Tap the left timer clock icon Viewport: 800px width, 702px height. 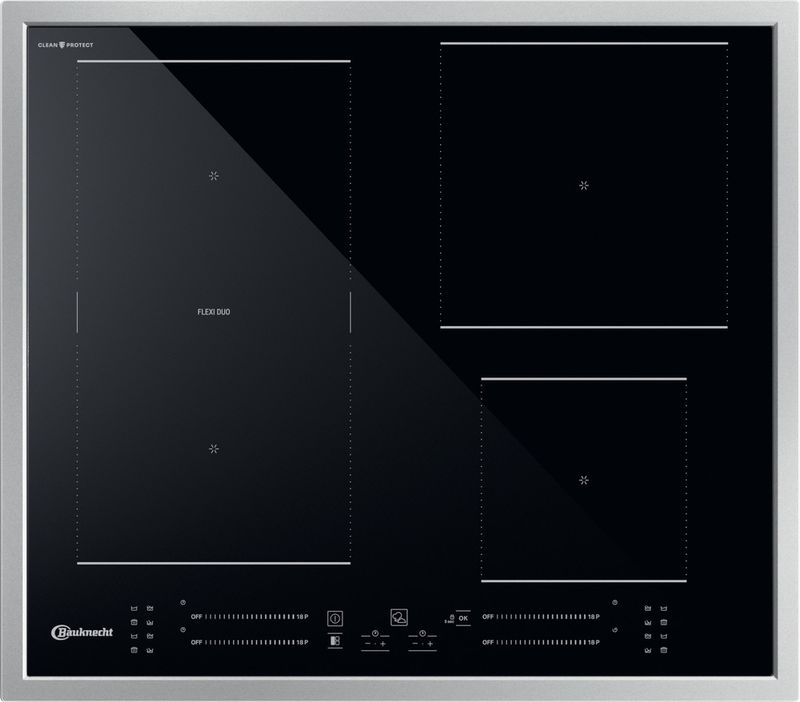(x=374, y=633)
